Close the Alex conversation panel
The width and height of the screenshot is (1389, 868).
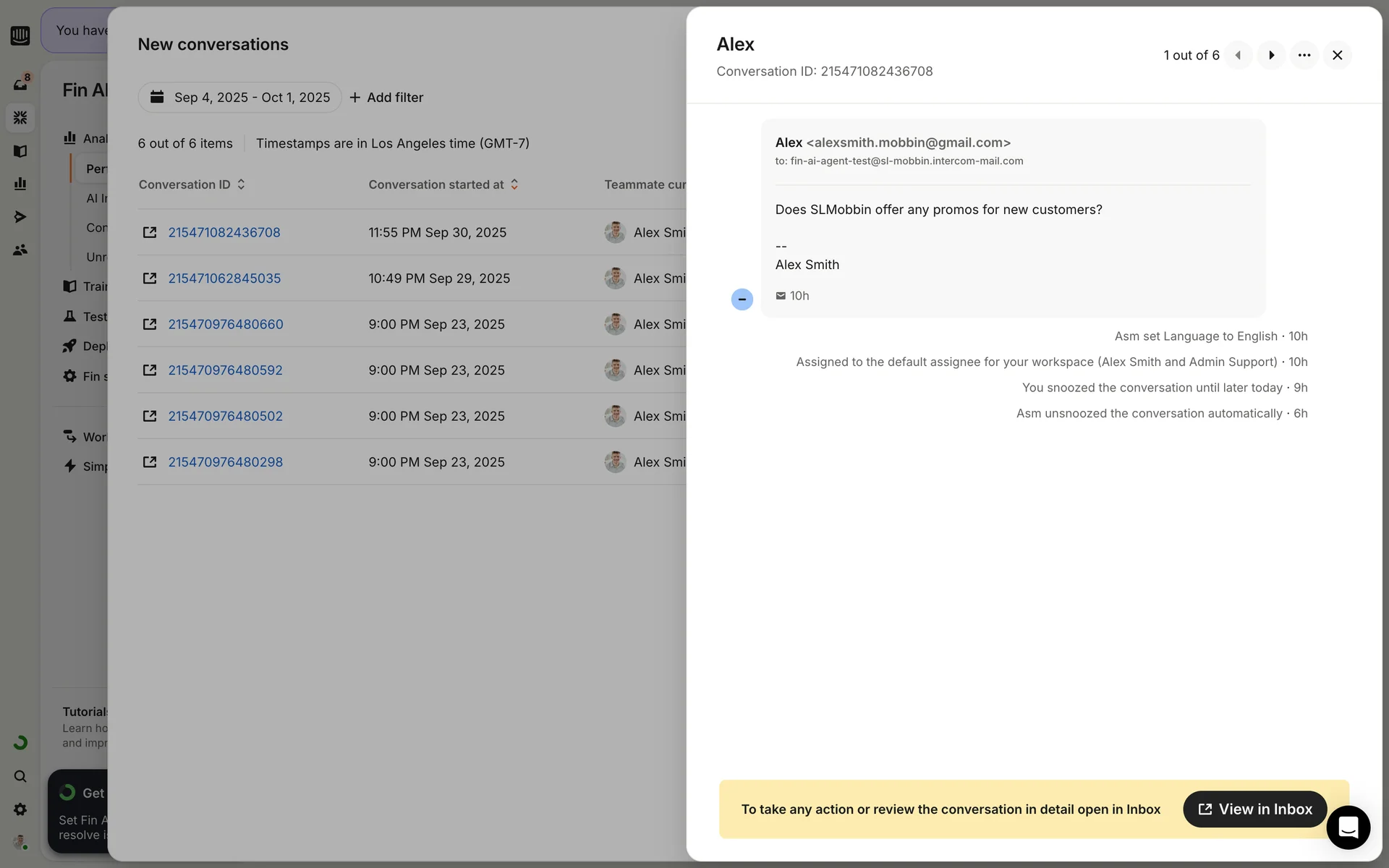[1337, 55]
